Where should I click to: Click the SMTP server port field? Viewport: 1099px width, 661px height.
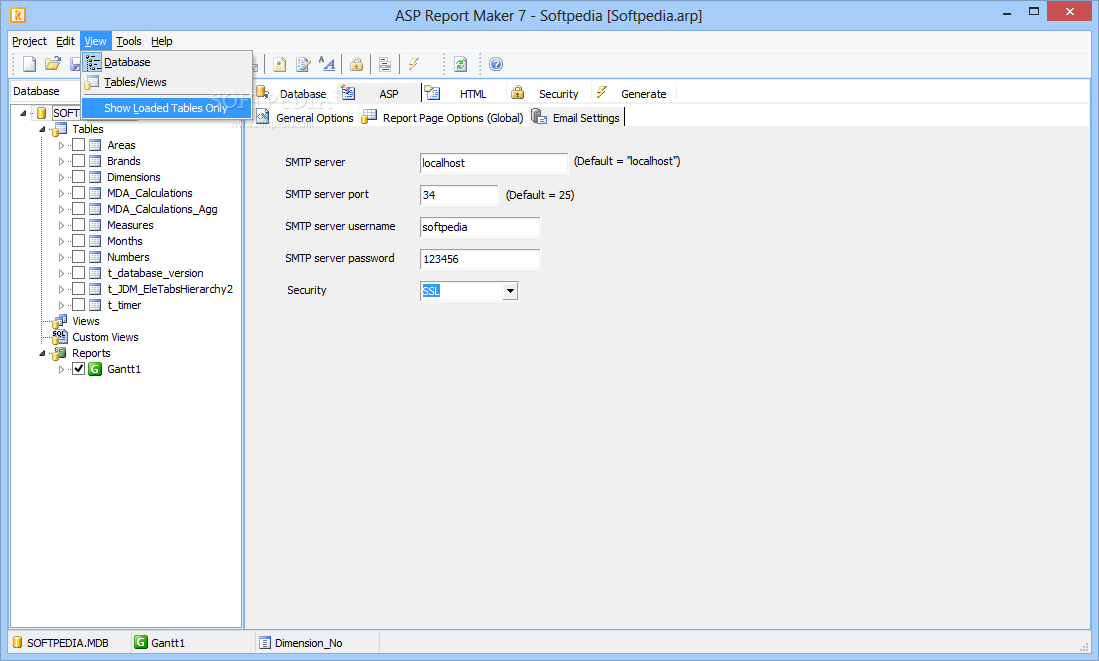(x=459, y=195)
